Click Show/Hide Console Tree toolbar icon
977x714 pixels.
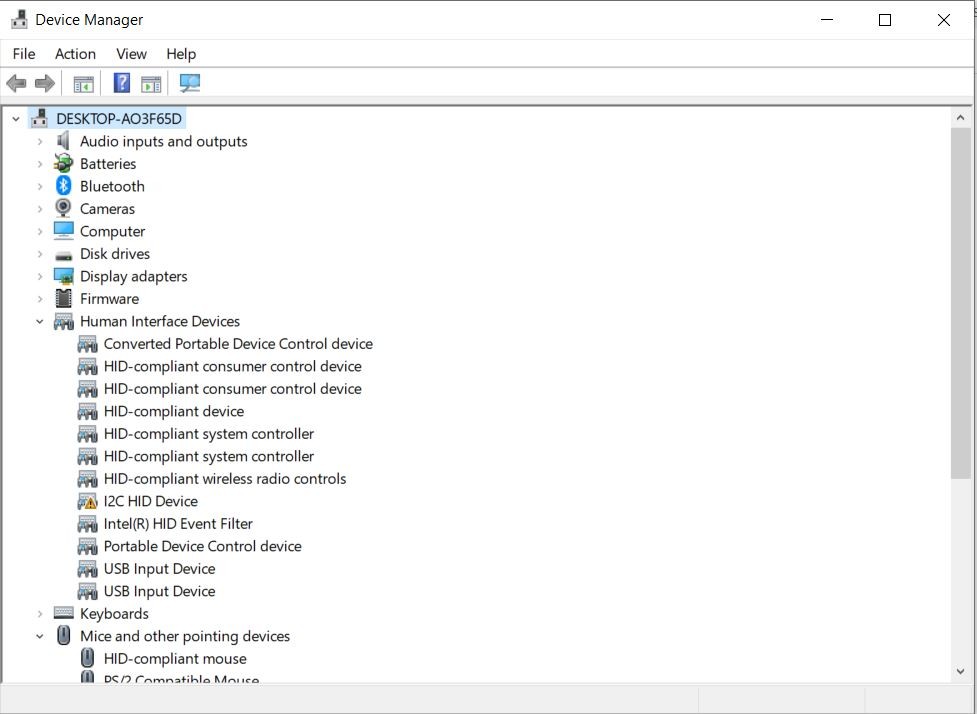coord(83,83)
